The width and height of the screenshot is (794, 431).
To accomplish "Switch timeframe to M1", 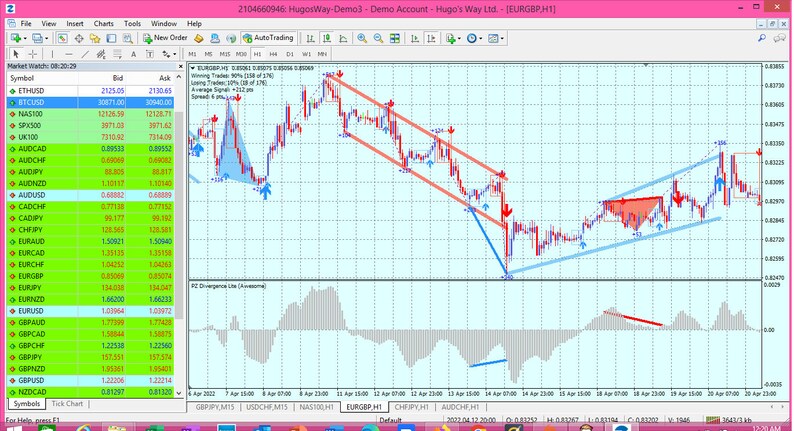I will click(x=192, y=54).
